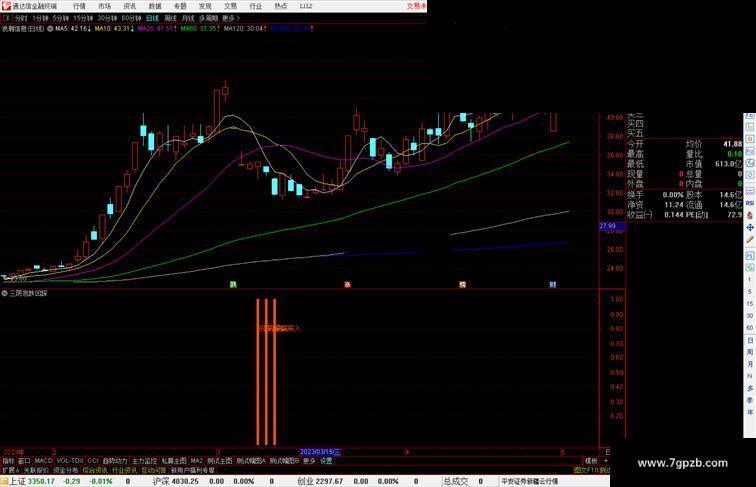Open the 多周期 multi-period view
756x487 pixels.
pyautogui.click(x=208, y=18)
